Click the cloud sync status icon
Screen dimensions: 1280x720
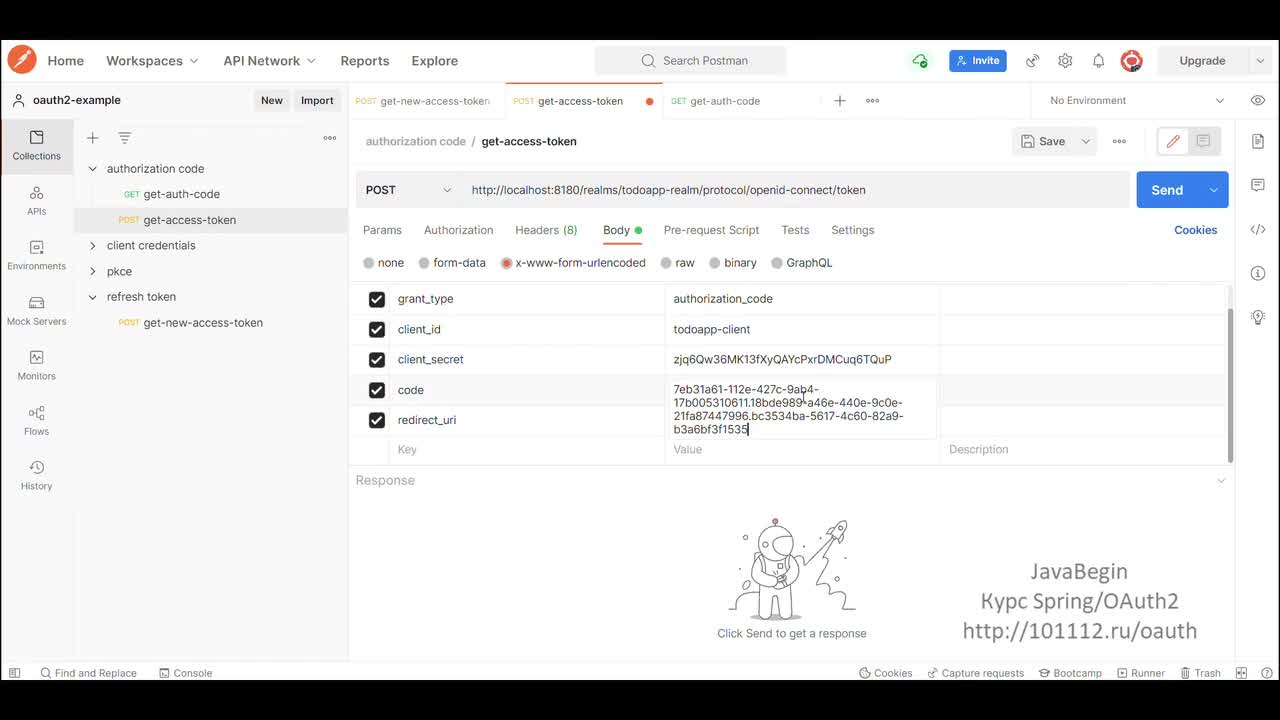(920, 61)
